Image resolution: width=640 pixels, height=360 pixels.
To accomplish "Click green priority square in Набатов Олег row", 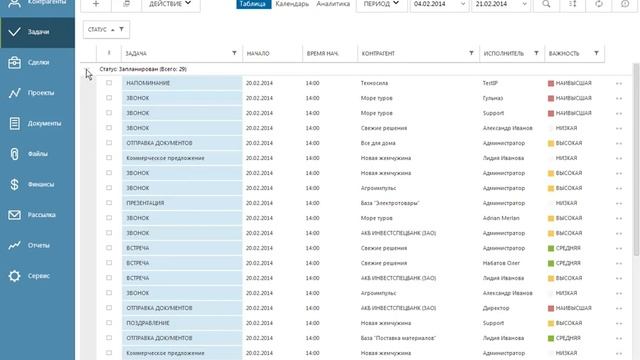I will (551, 263).
